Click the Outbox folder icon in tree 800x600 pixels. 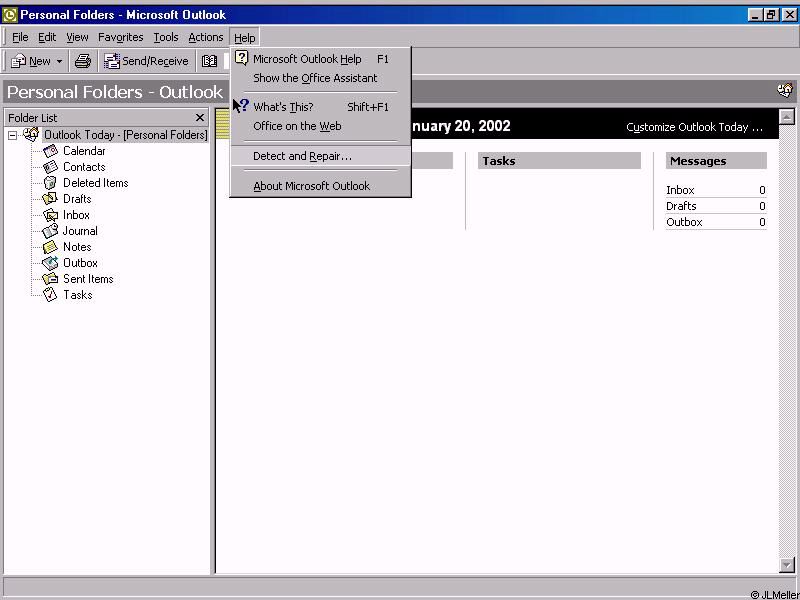point(50,263)
